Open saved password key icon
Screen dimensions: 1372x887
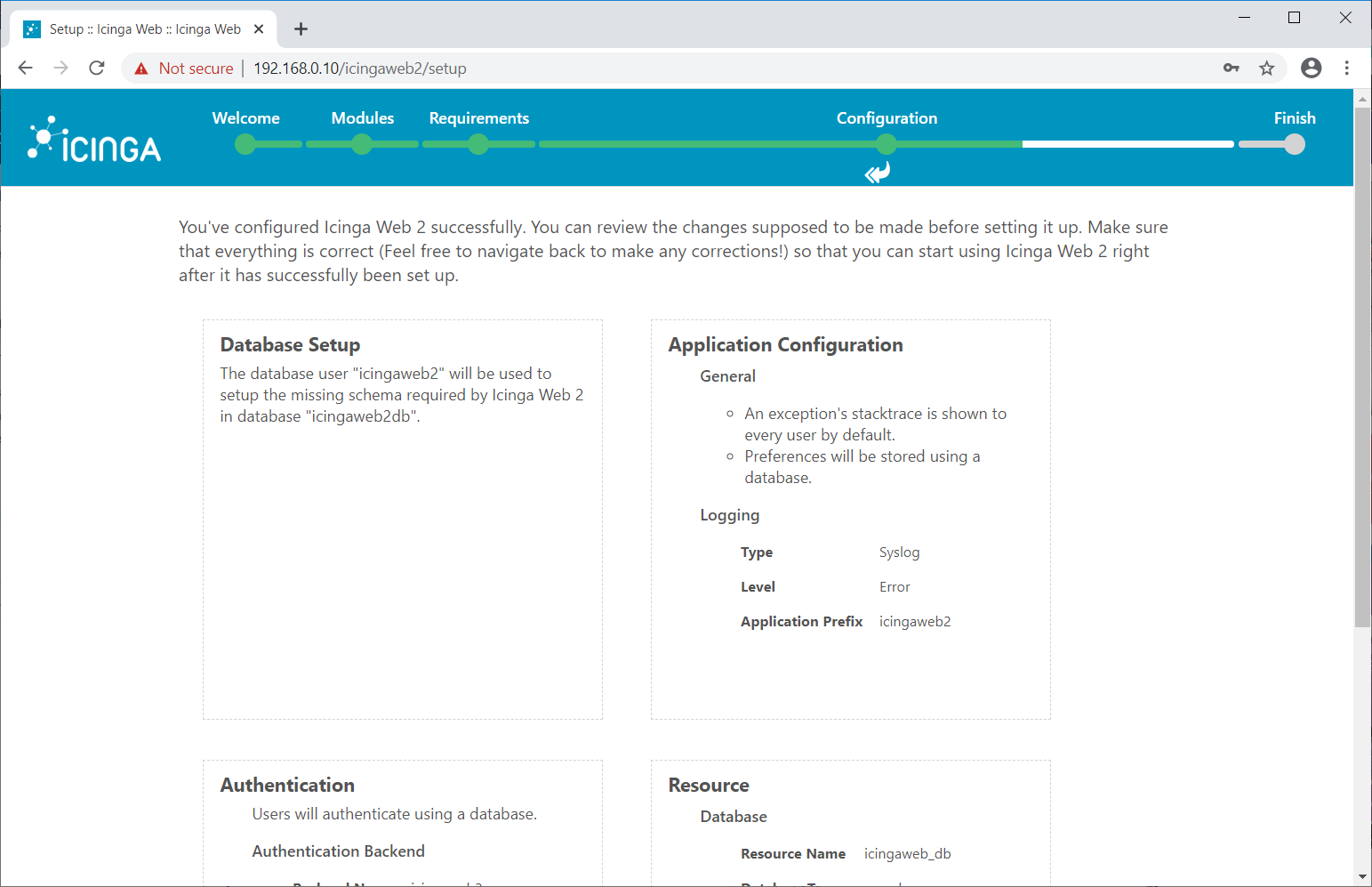[x=1232, y=69]
